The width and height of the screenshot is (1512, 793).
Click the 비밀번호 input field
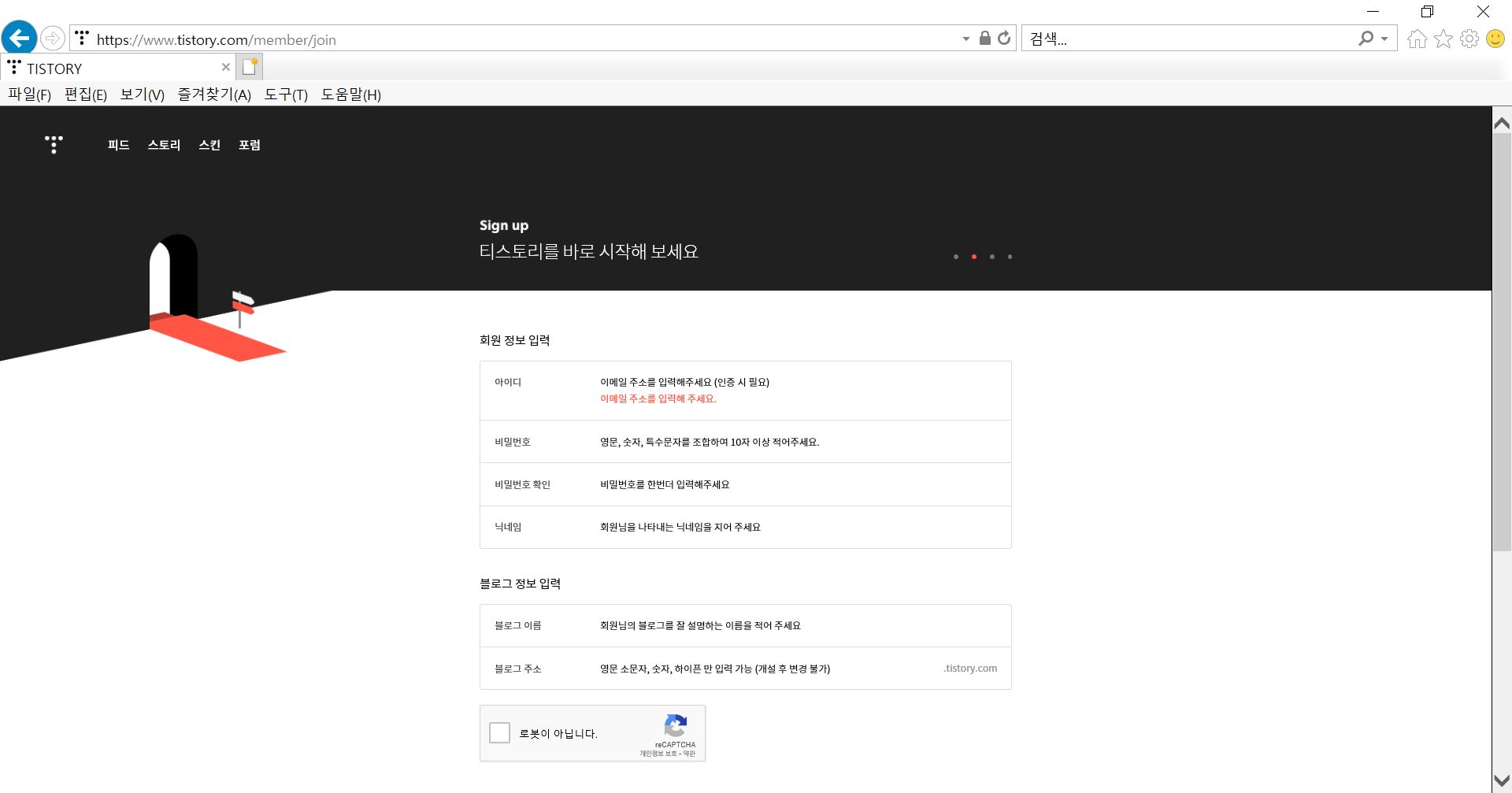pos(799,442)
